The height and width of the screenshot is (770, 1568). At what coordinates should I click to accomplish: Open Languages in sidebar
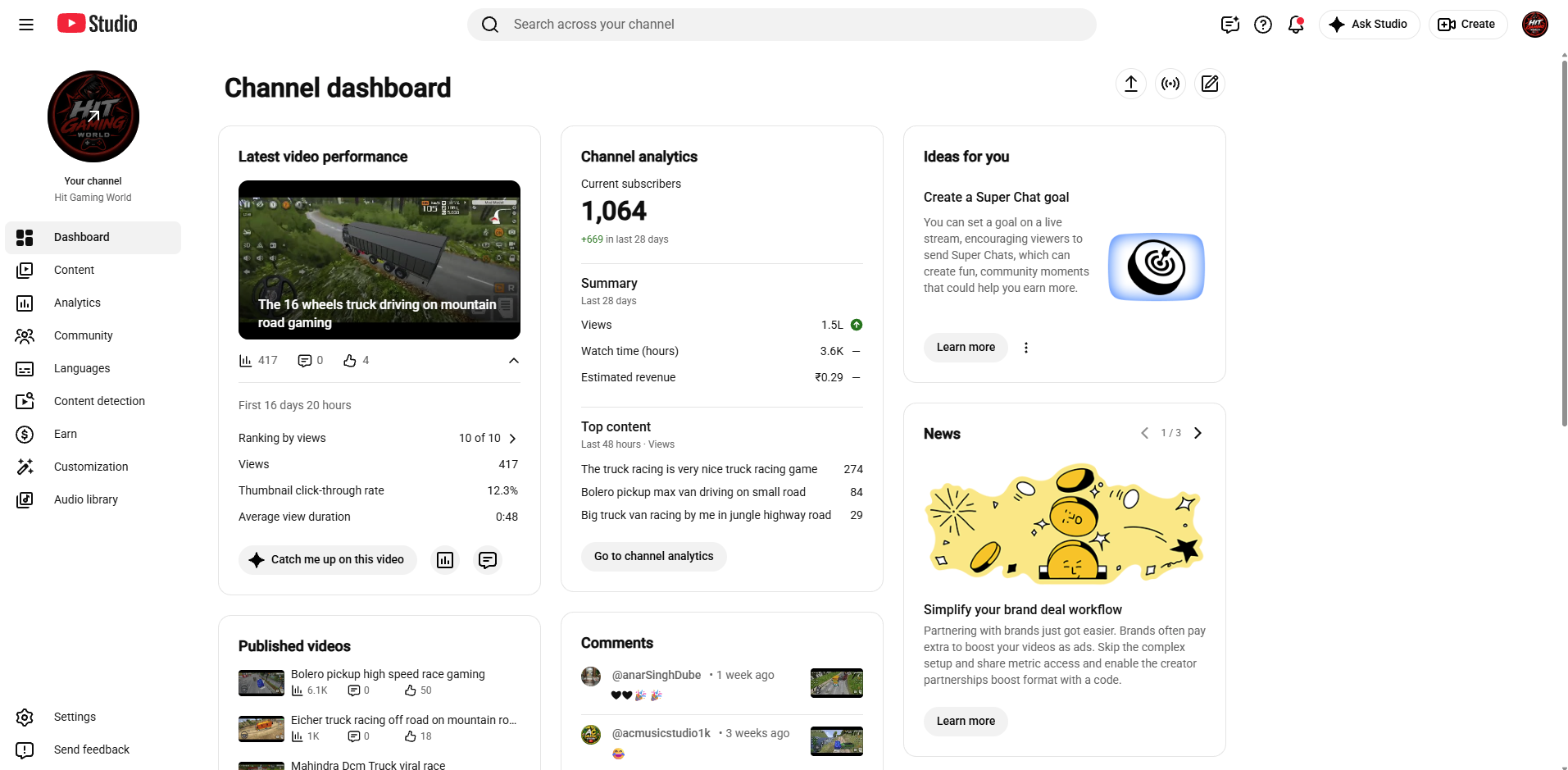tap(93, 369)
